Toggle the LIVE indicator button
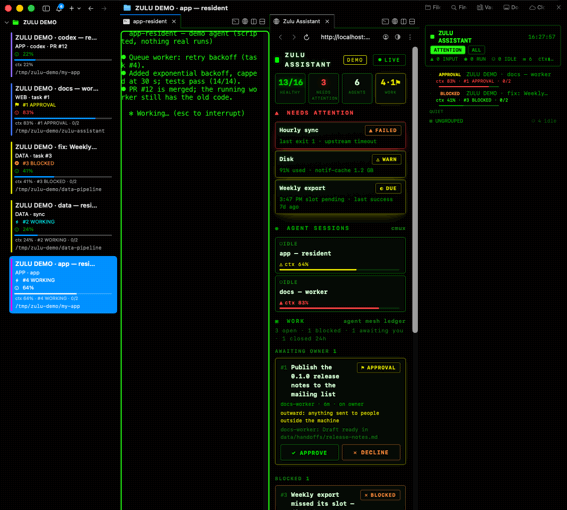Screen dimensions: 567x510 pyautogui.click(x=389, y=60)
